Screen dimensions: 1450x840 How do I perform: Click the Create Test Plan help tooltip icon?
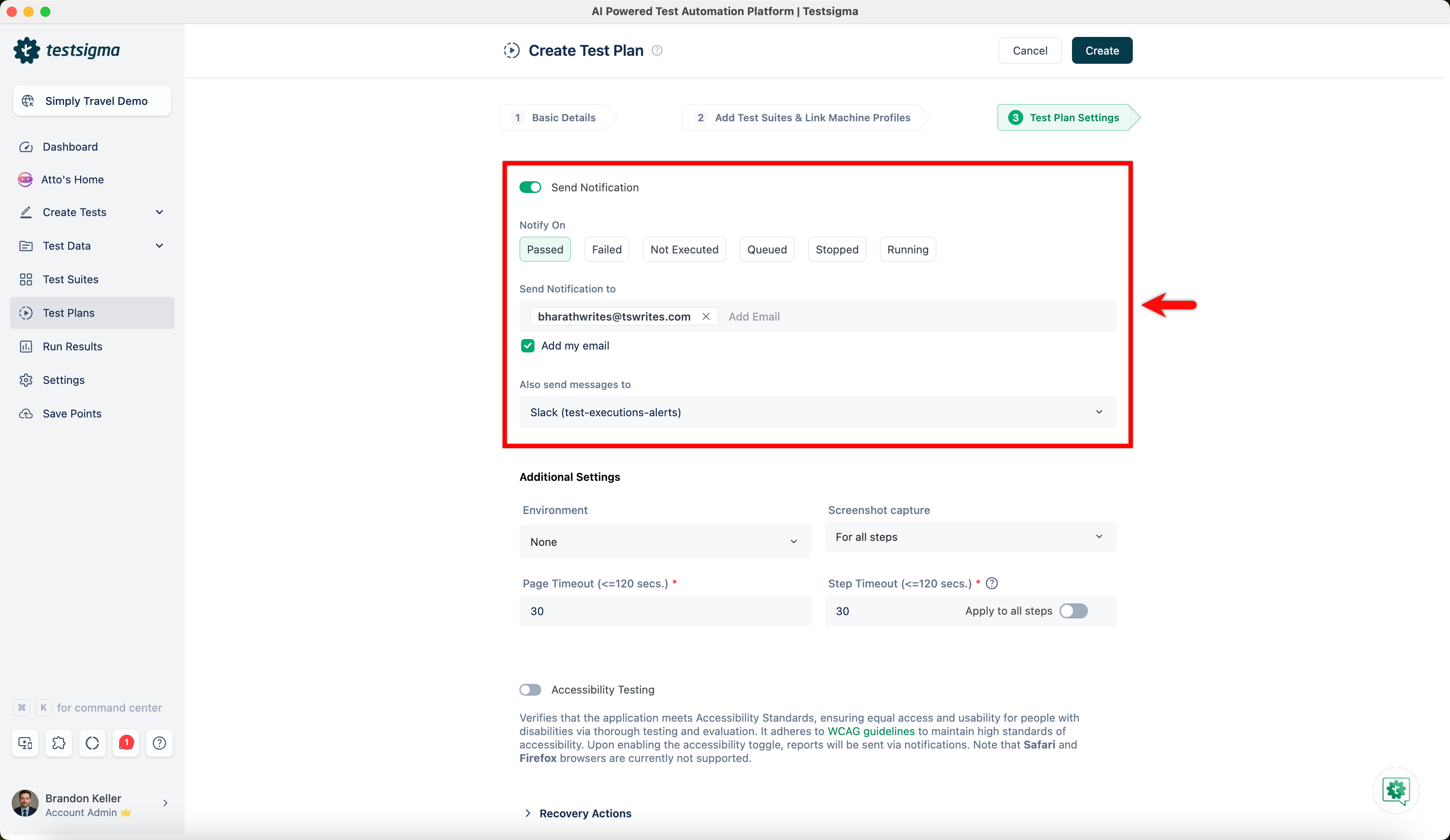point(657,50)
